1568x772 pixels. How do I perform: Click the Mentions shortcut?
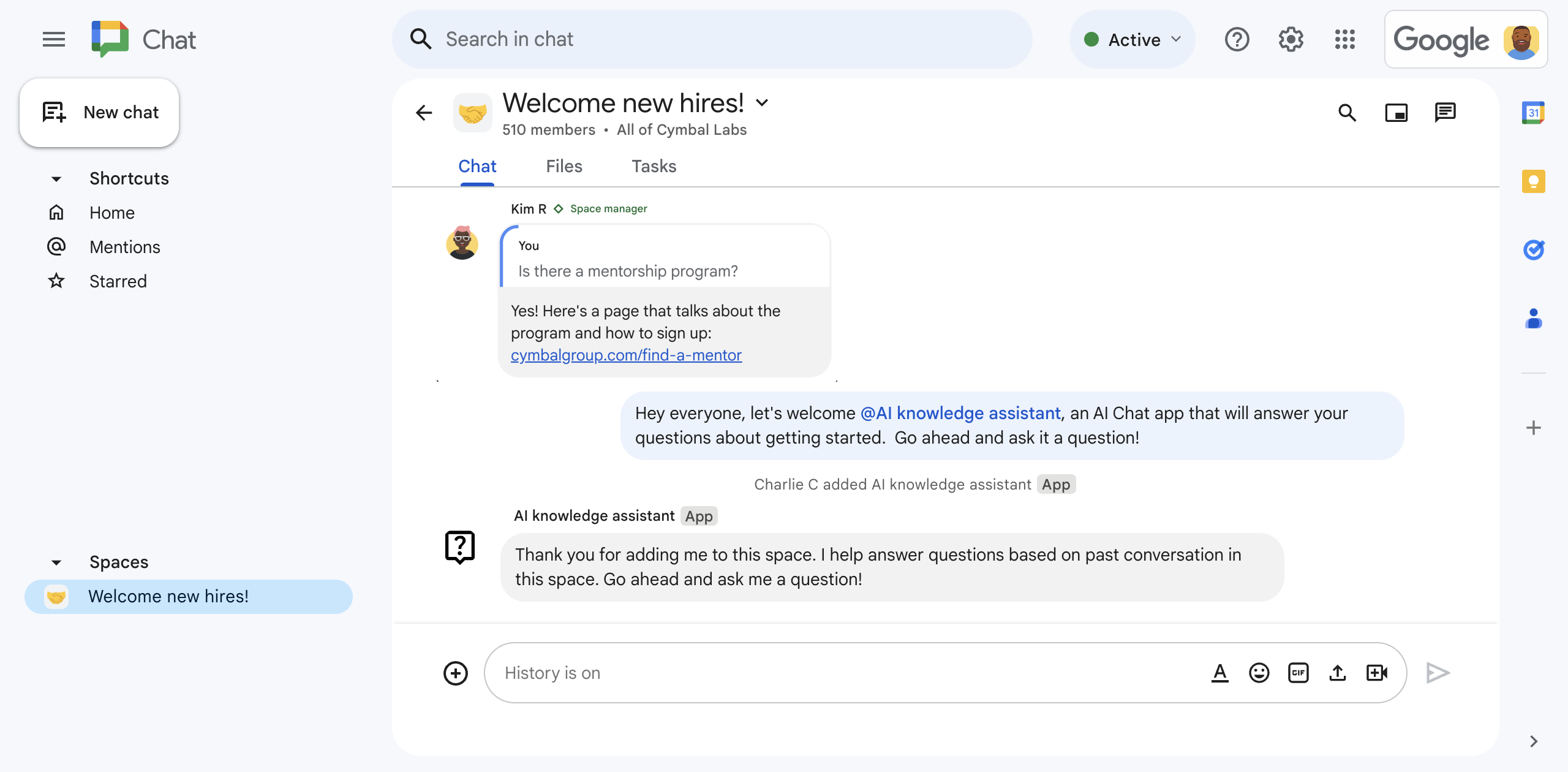click(125, 246)
